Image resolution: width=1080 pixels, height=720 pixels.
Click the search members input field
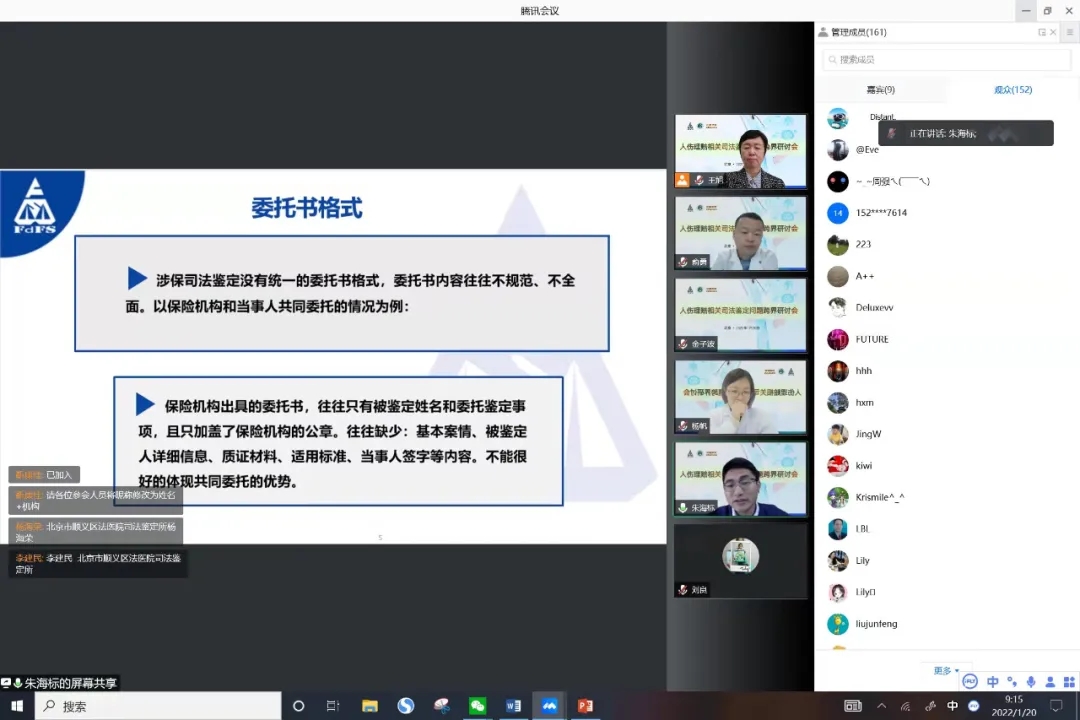[x=946, y=60]
